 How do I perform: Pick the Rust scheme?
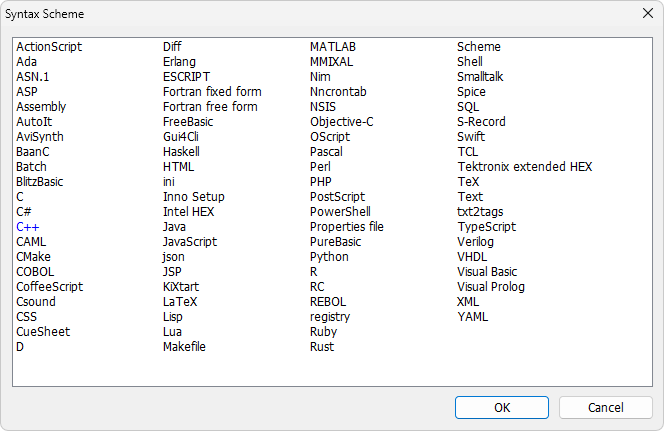click(x=322, y=347)
